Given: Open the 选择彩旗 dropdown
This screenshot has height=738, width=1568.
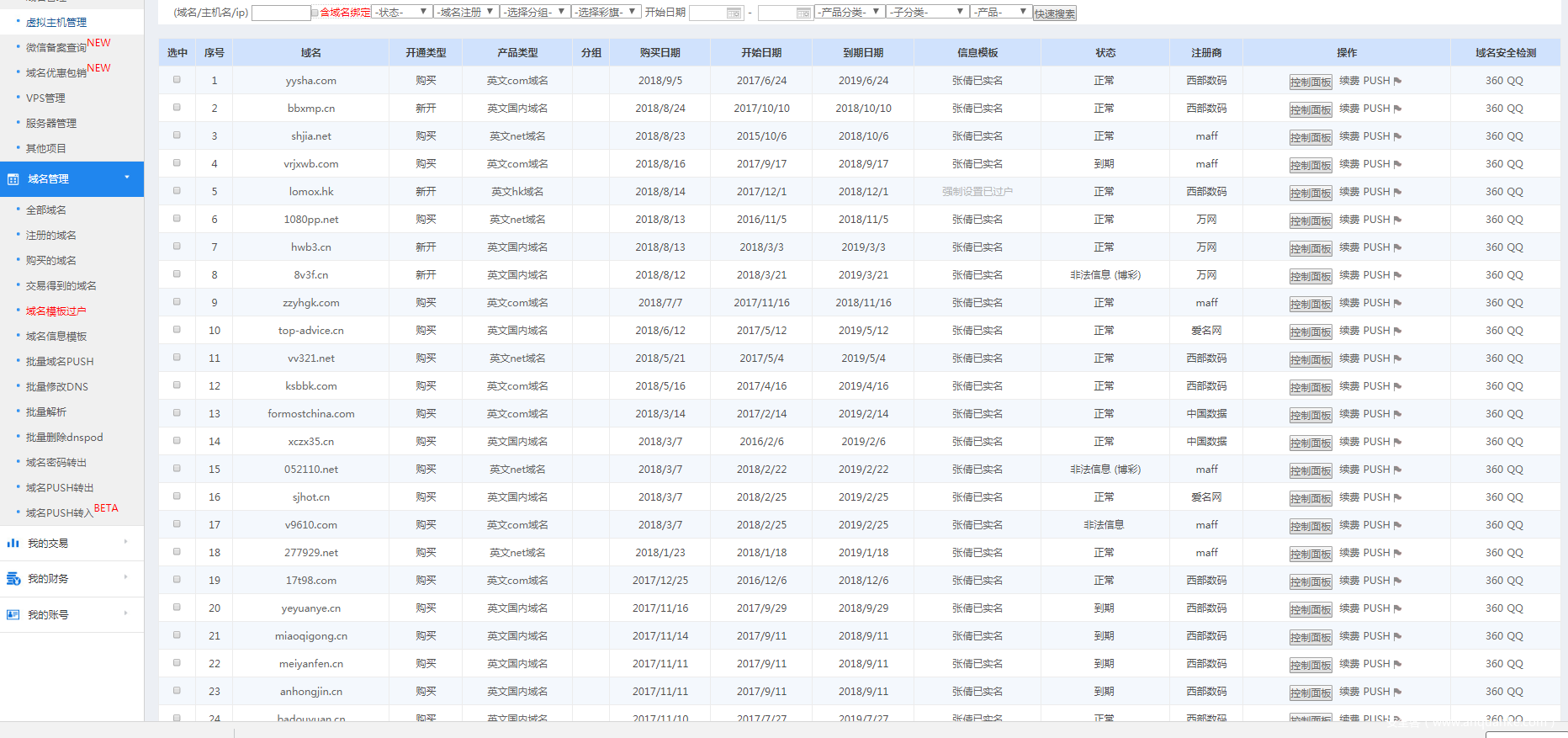Looking at the screenshot, I should click(606, 12).
